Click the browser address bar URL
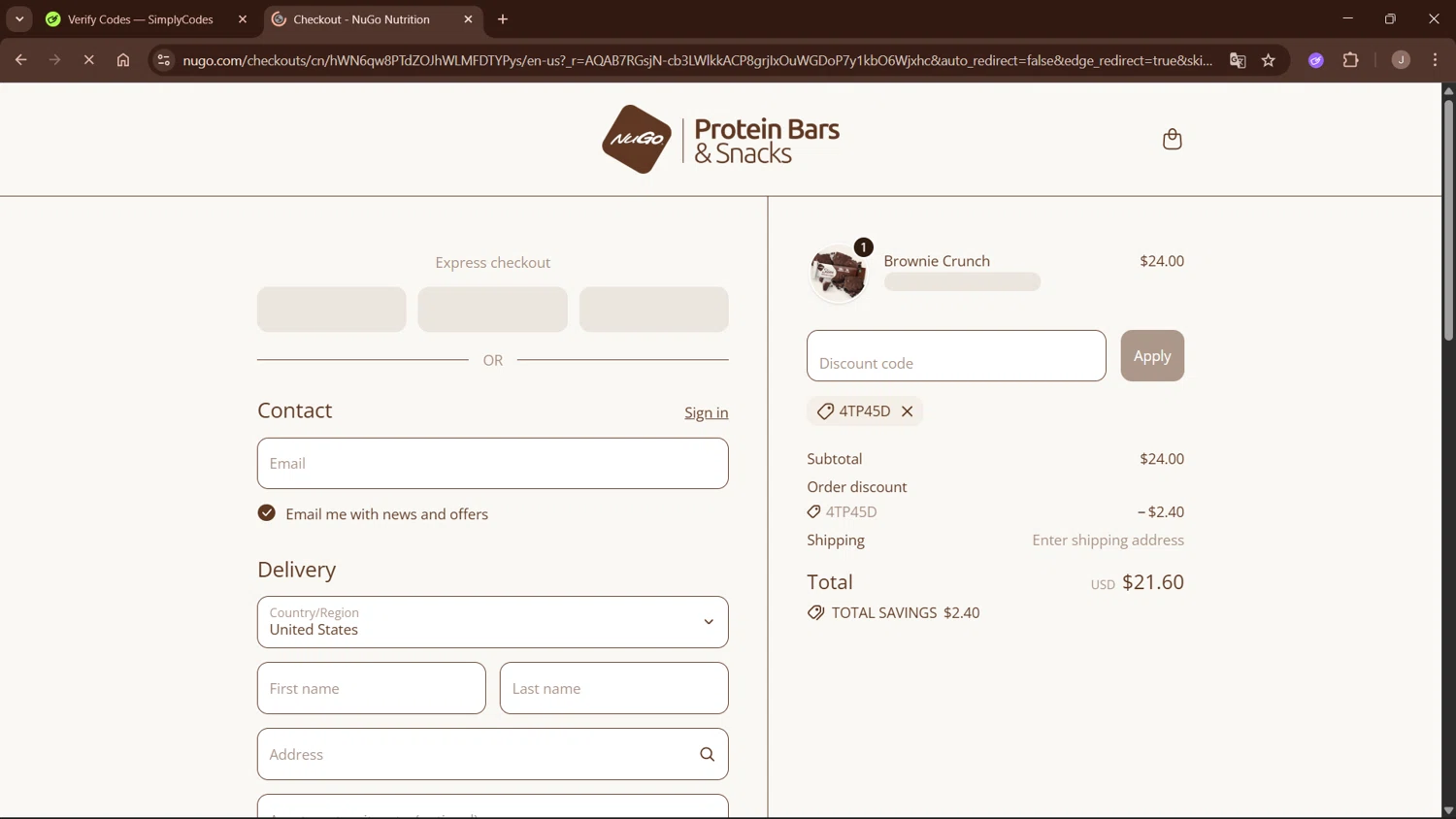 pos(697,60)
